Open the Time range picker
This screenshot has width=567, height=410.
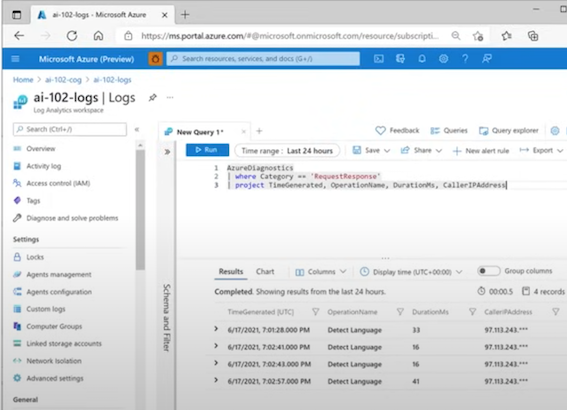[287, 150]
